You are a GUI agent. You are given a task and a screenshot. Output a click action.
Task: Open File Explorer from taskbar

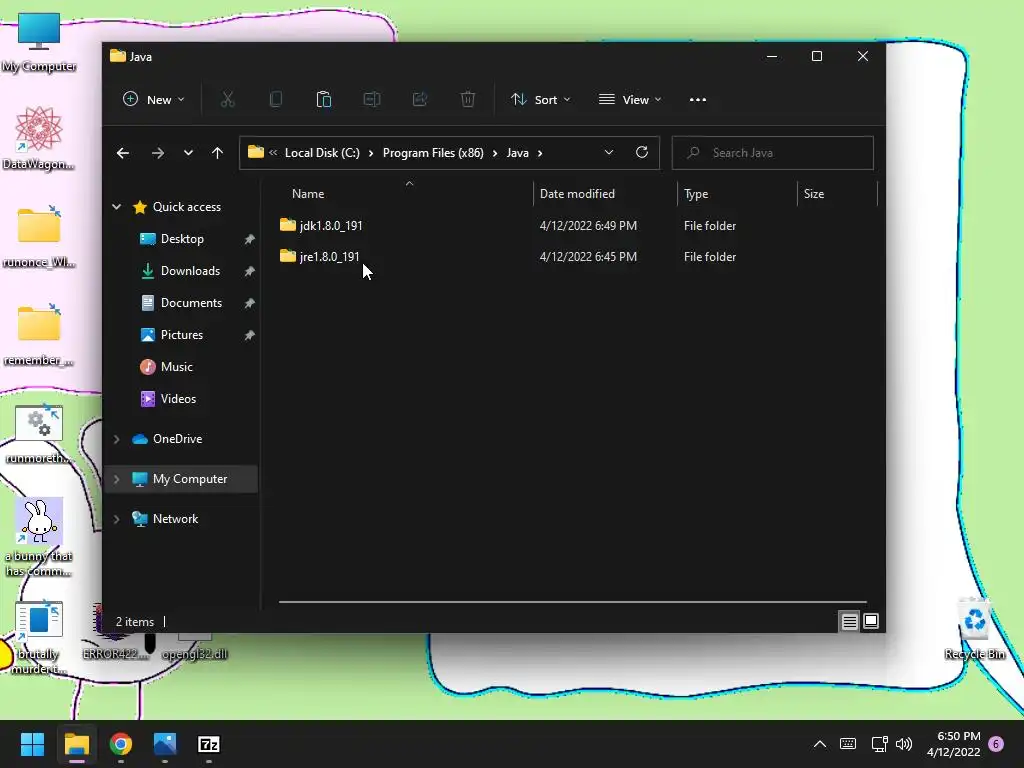tap(76, 744)
